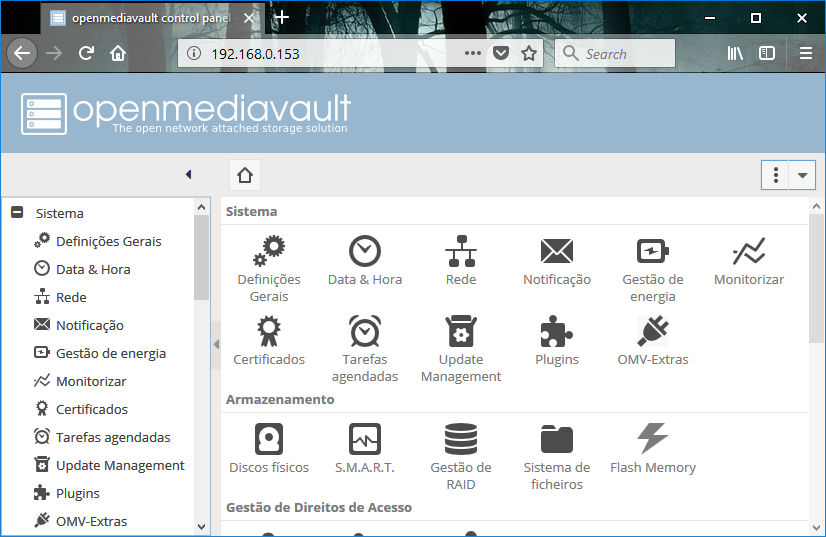Select Certificados in sidebar tree
The image size is (826, 537).
(x=92, y=409)
